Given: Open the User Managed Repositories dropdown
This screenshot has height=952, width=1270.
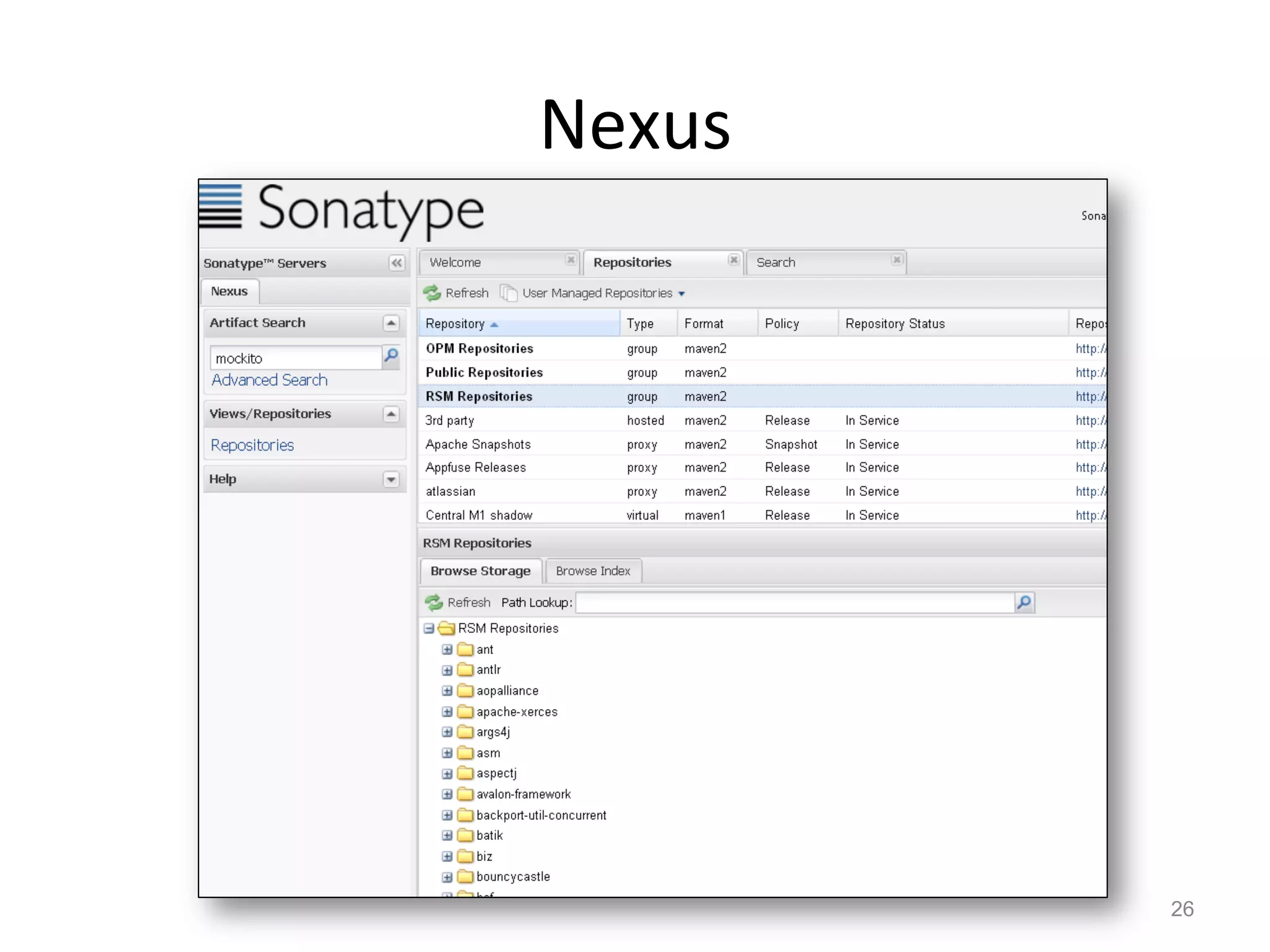Looking at the screenshot, I should [x=682, y=294].
